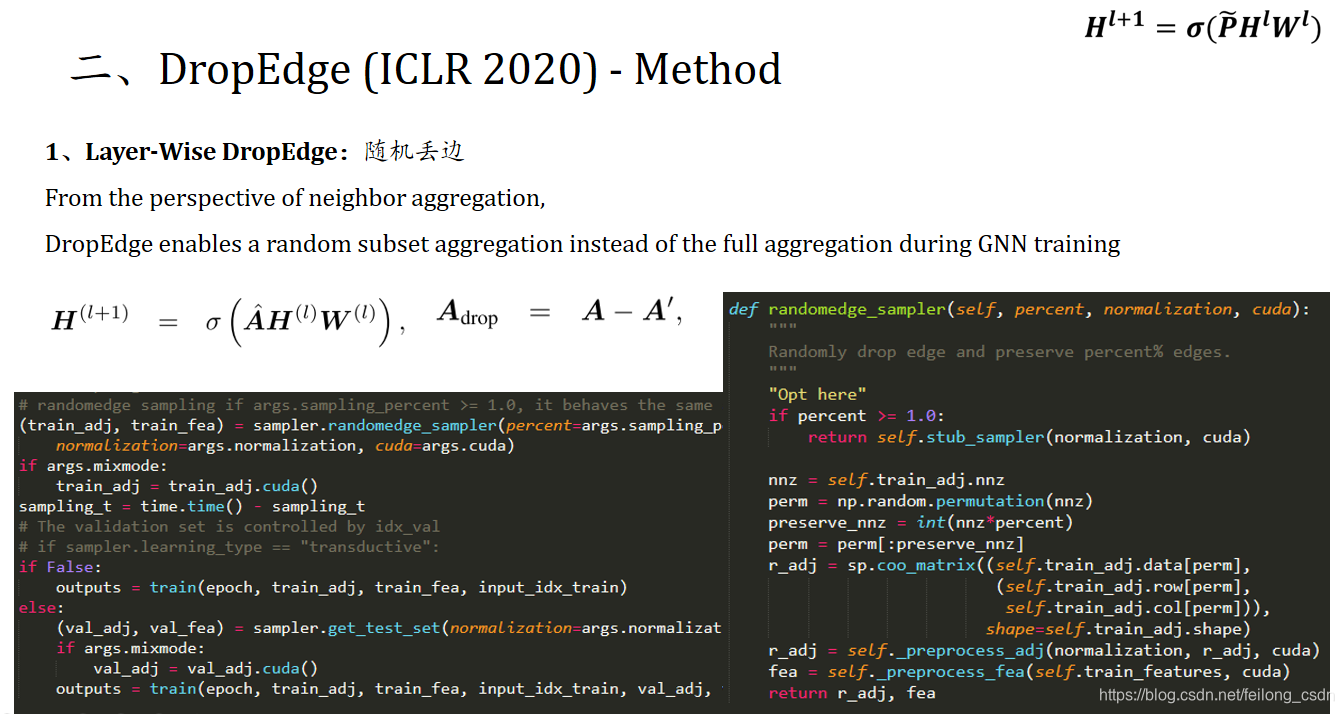Click the 'r_adj = sp.coo_matrix(' line
This screenshot has height=714, width=1344.
[x=1009, y=565]
